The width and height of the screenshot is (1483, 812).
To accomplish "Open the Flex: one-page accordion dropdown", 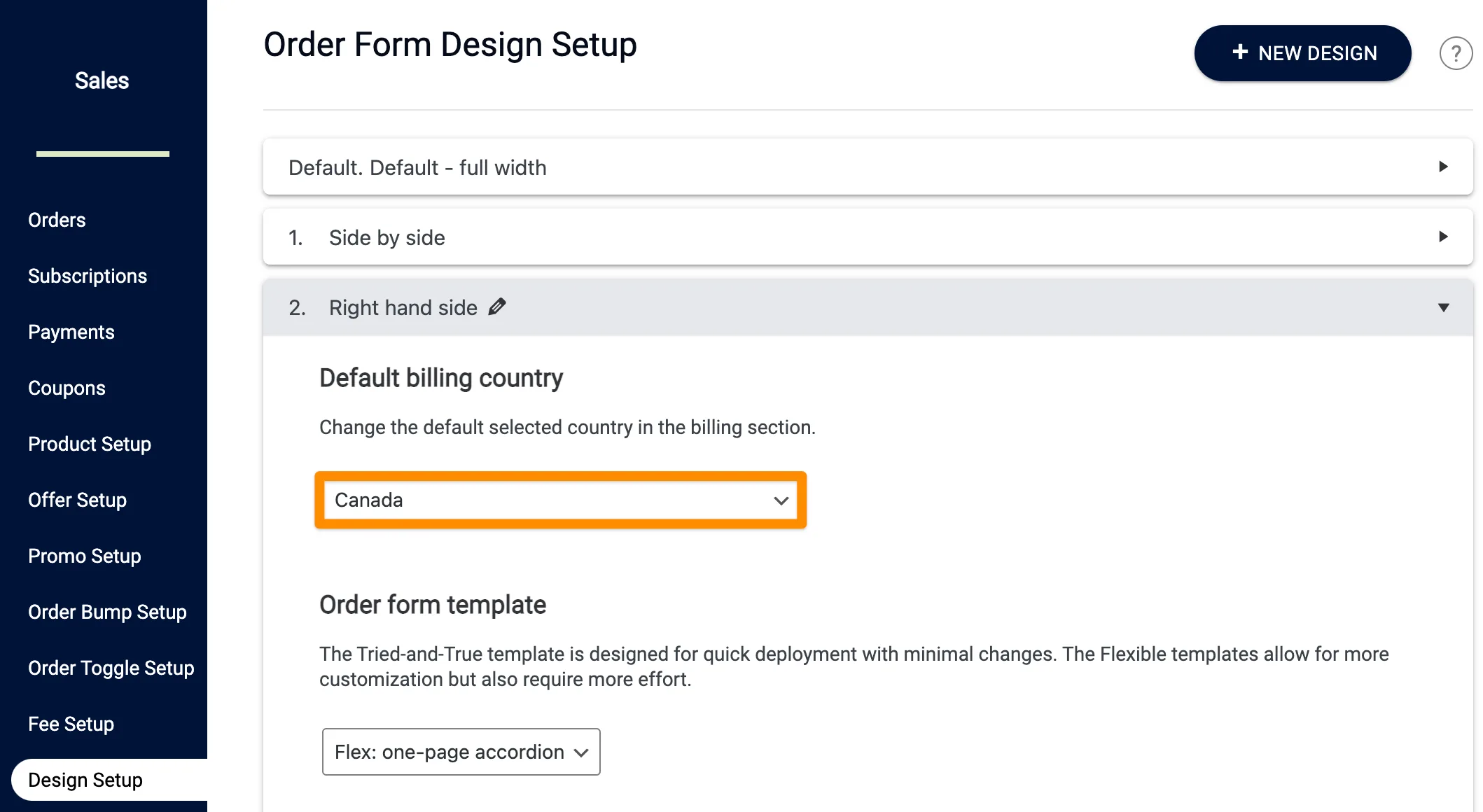I will [x=461, y=752].
